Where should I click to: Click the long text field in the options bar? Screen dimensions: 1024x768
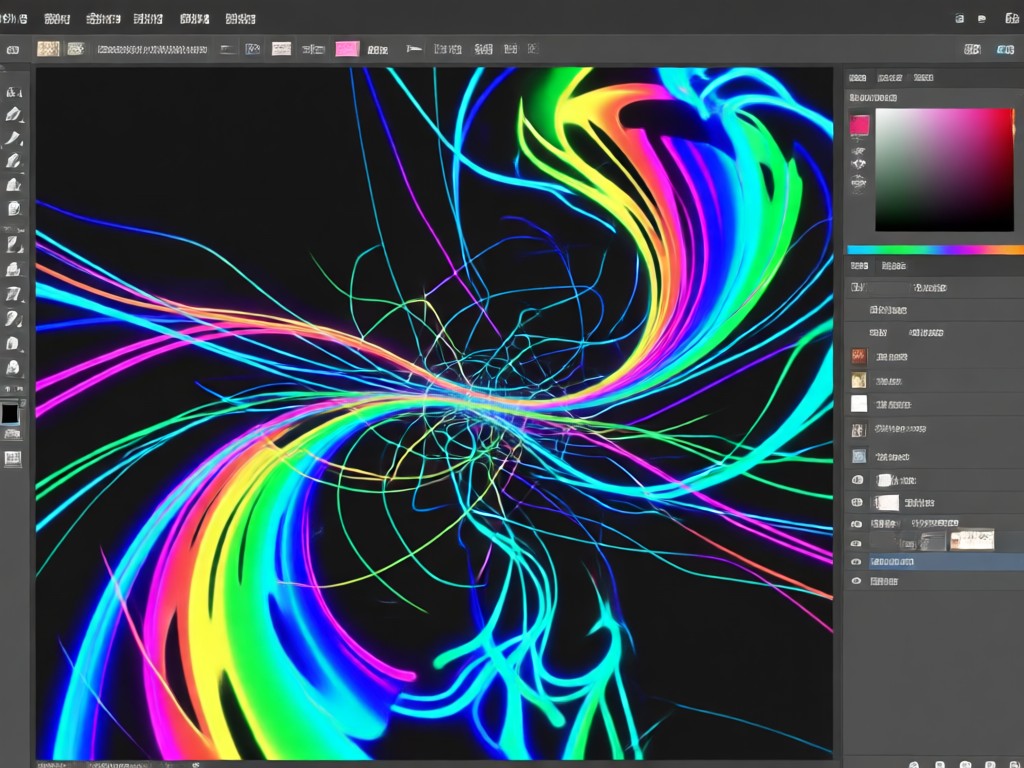point(152,49)
